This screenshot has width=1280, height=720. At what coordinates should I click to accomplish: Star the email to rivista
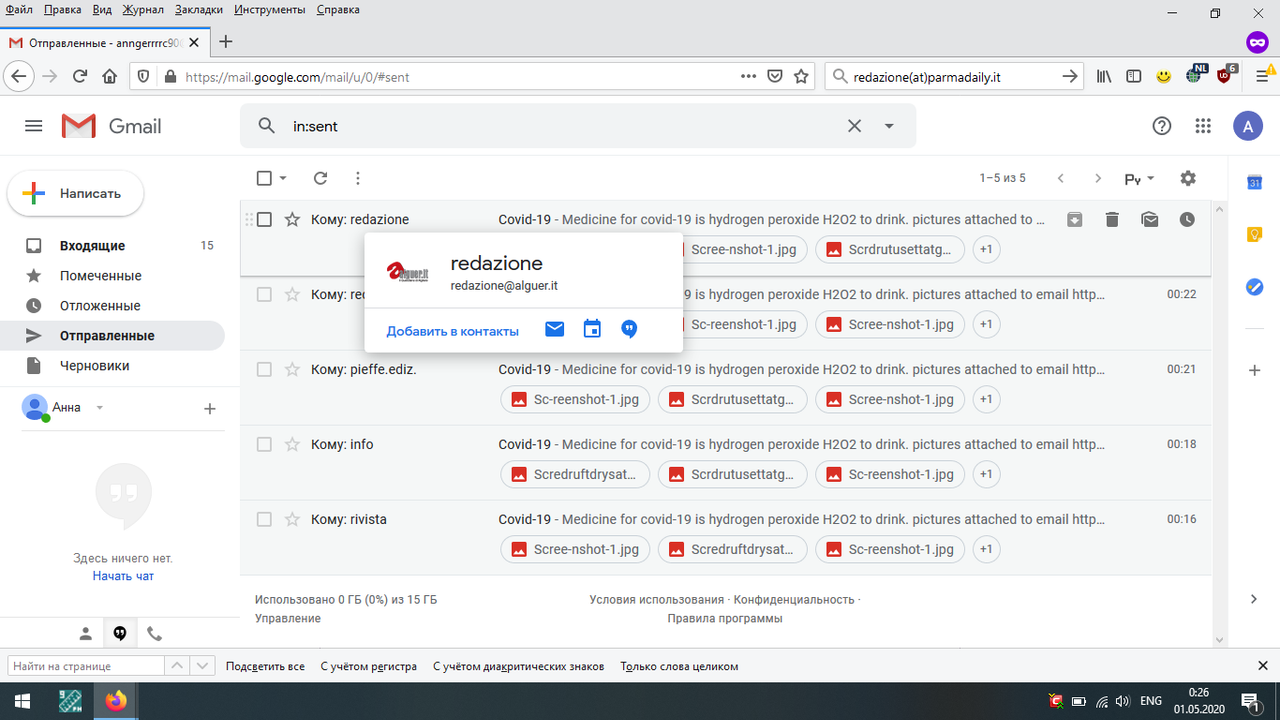[x=292, y=519]
